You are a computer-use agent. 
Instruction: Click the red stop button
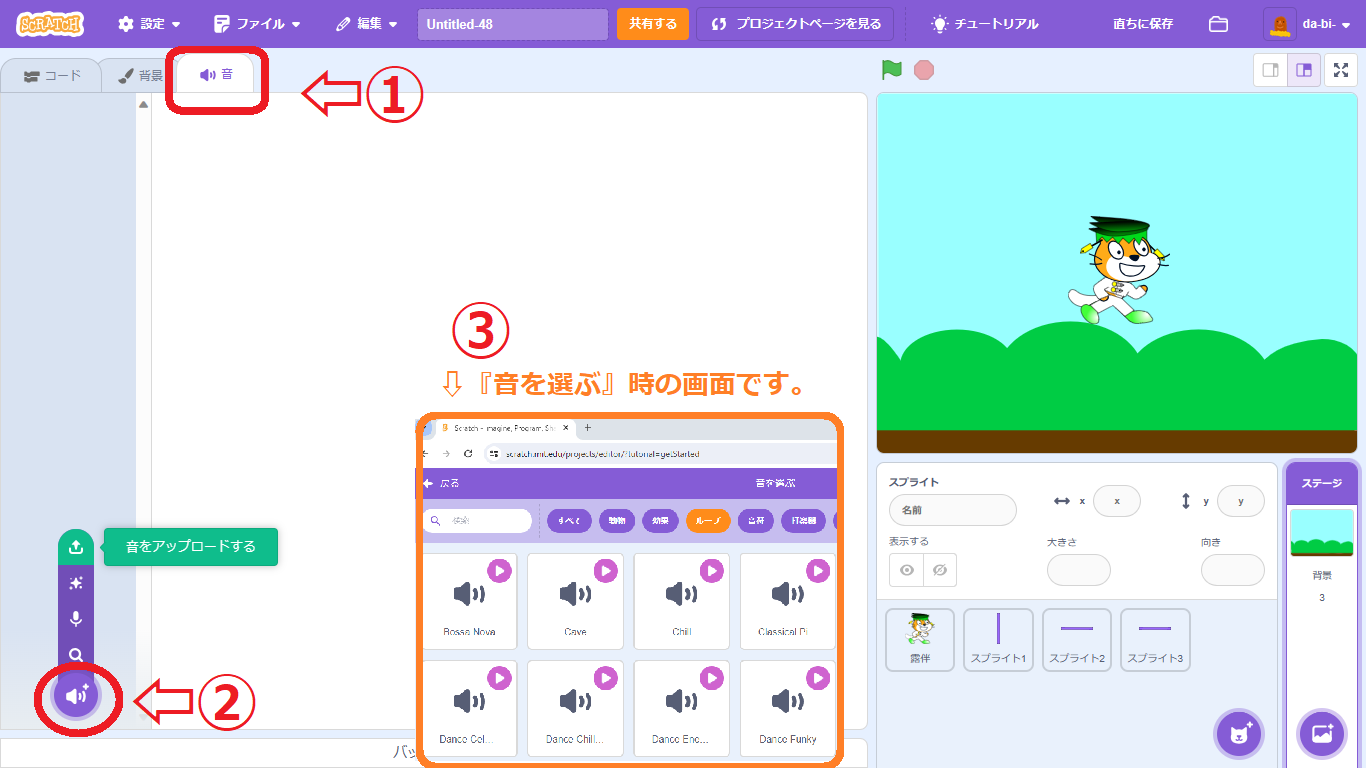[x=924, y=70]
